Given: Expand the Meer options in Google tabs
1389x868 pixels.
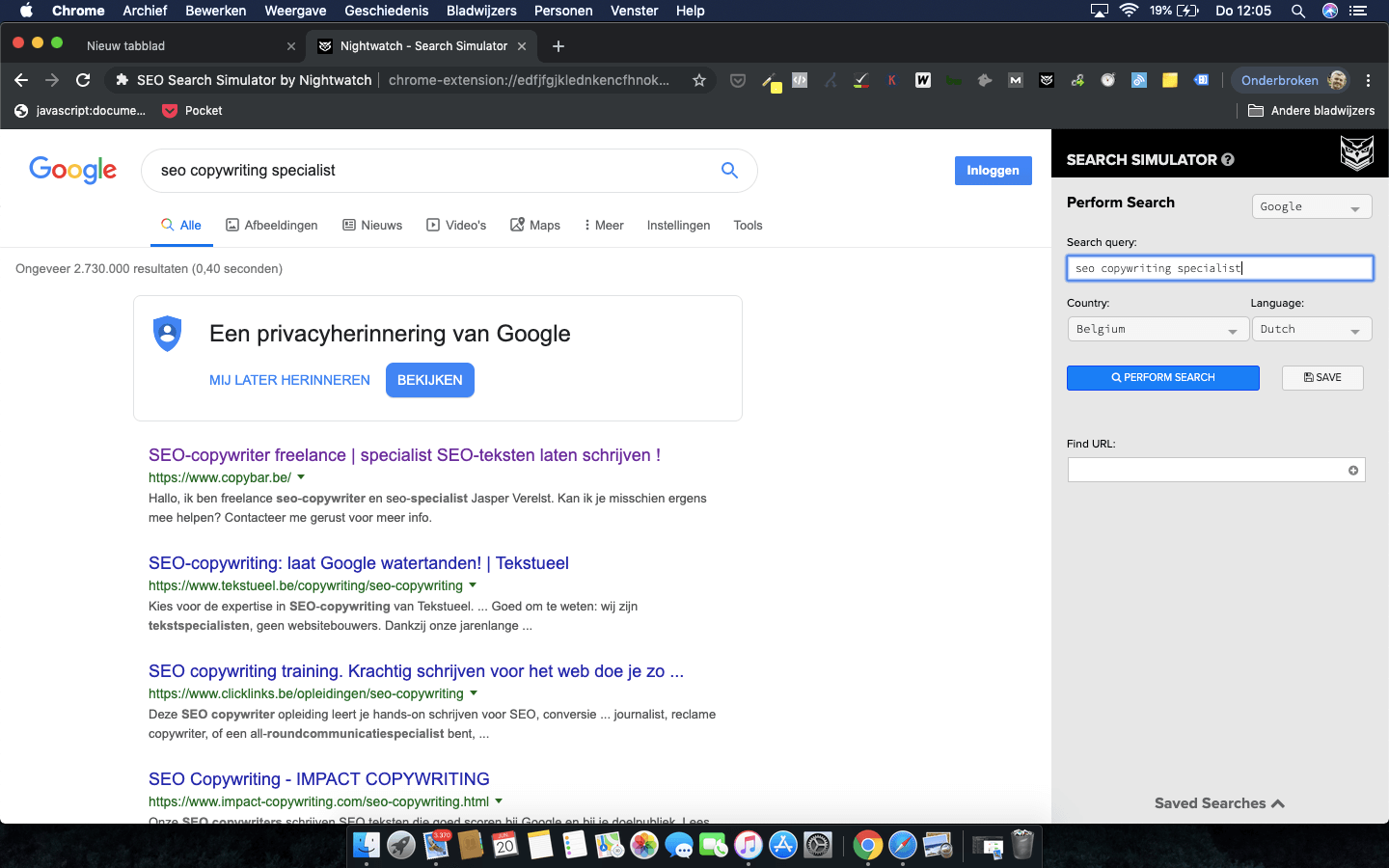Looking at the screenshot, I should [604, 225].
